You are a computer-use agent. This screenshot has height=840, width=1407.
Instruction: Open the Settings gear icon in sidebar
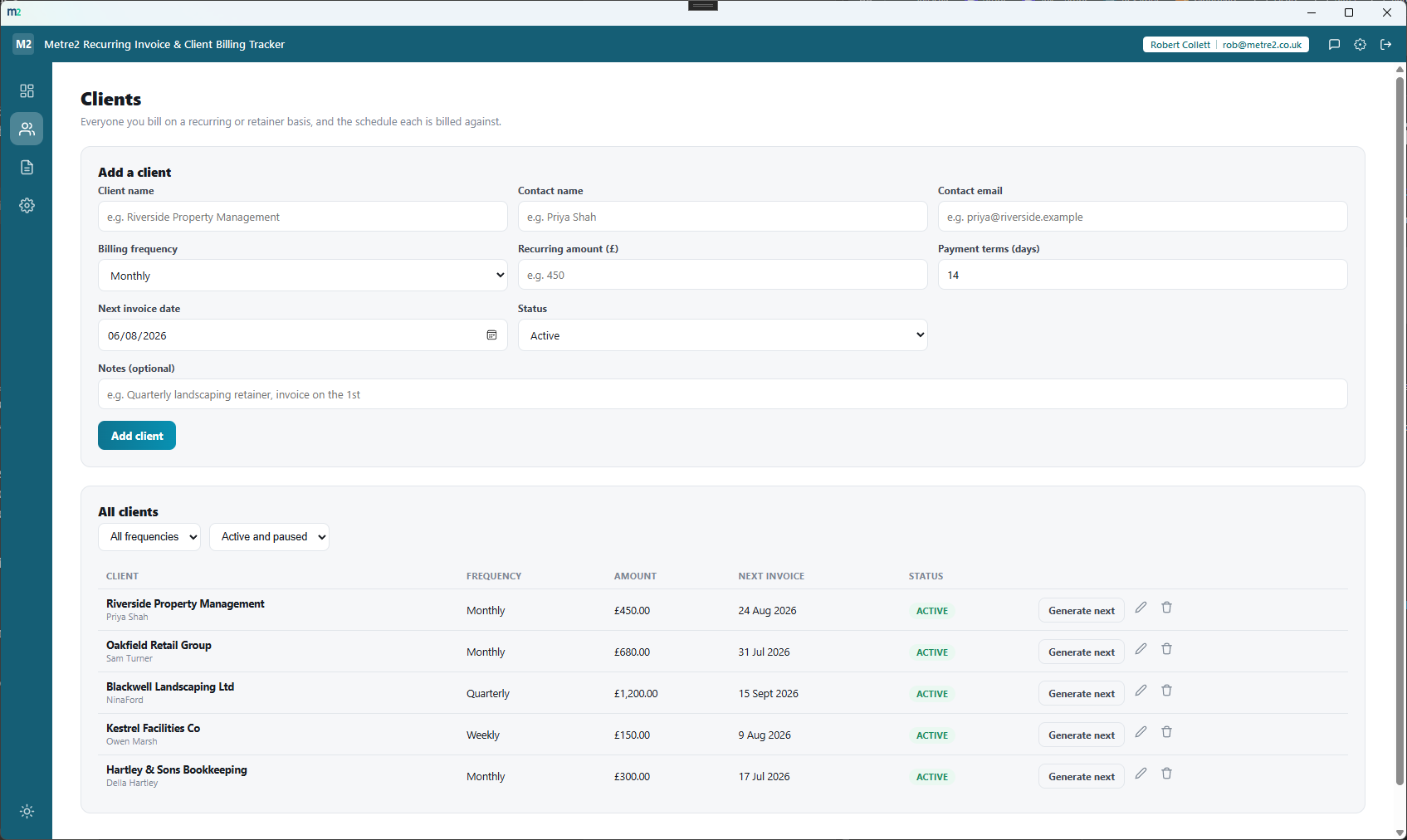[x=27, y=205]
